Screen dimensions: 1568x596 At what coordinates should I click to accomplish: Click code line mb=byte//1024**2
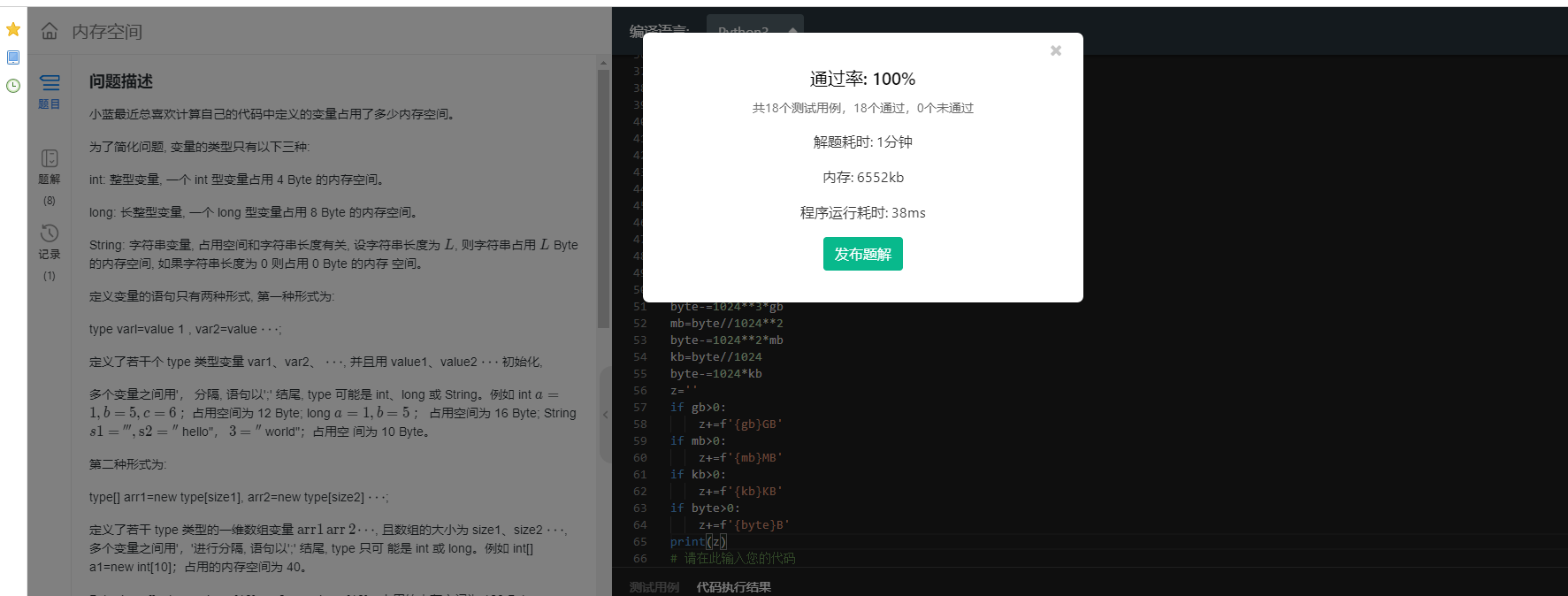[x=726, y=323]
